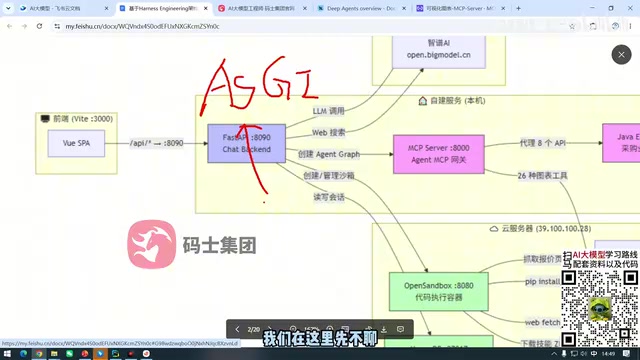Click the 2/20 page counter
The width and height of the screenshot is (640, 360).
click(x=253, y=329)
